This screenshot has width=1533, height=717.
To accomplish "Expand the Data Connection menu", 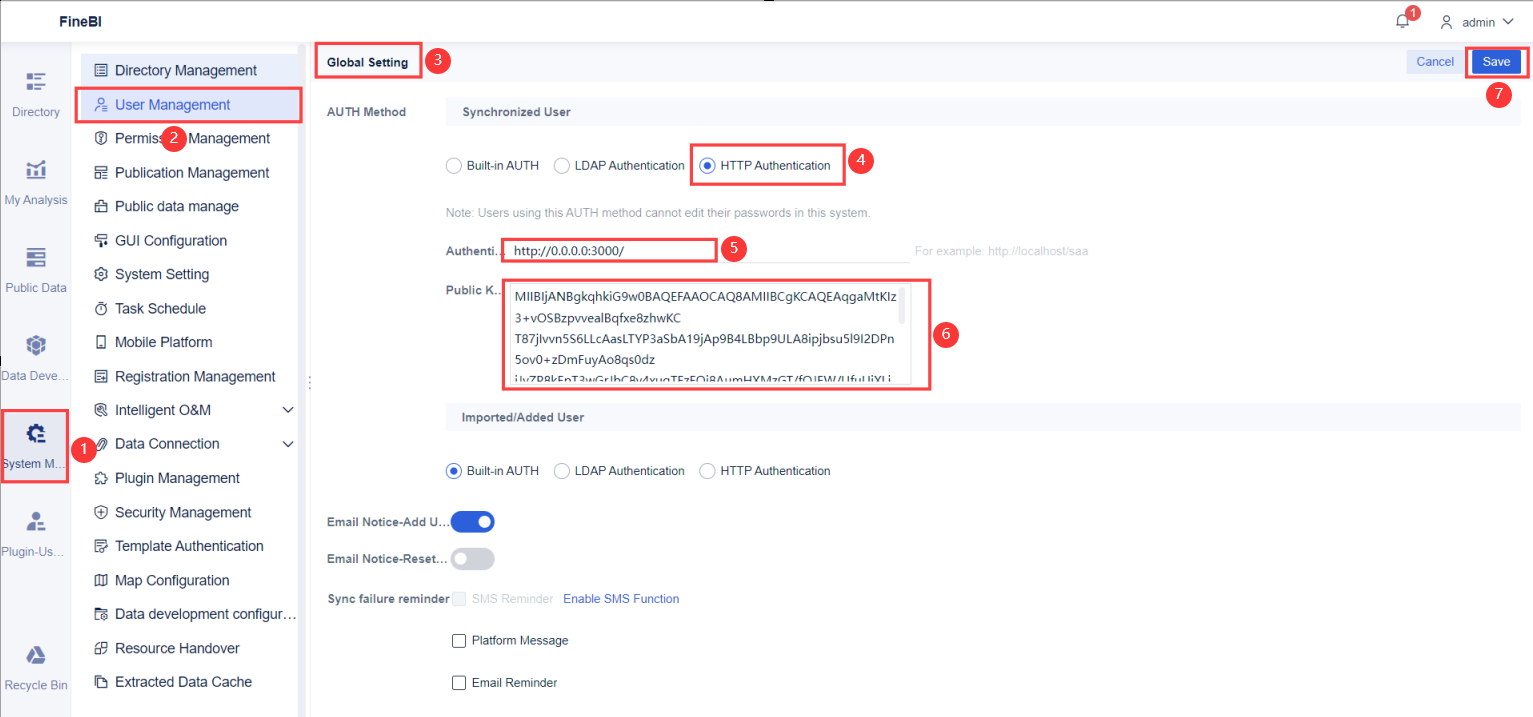I will coord(166,443).
